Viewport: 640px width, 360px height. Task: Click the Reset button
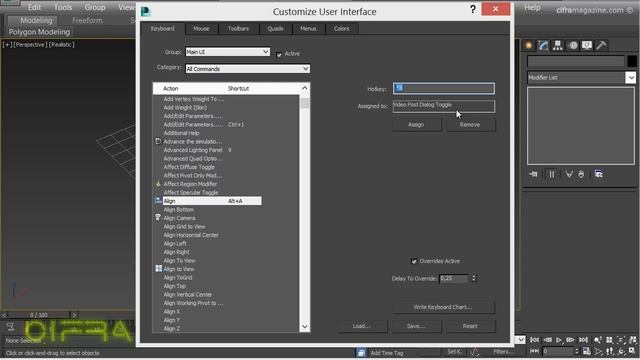click(470, 326)
